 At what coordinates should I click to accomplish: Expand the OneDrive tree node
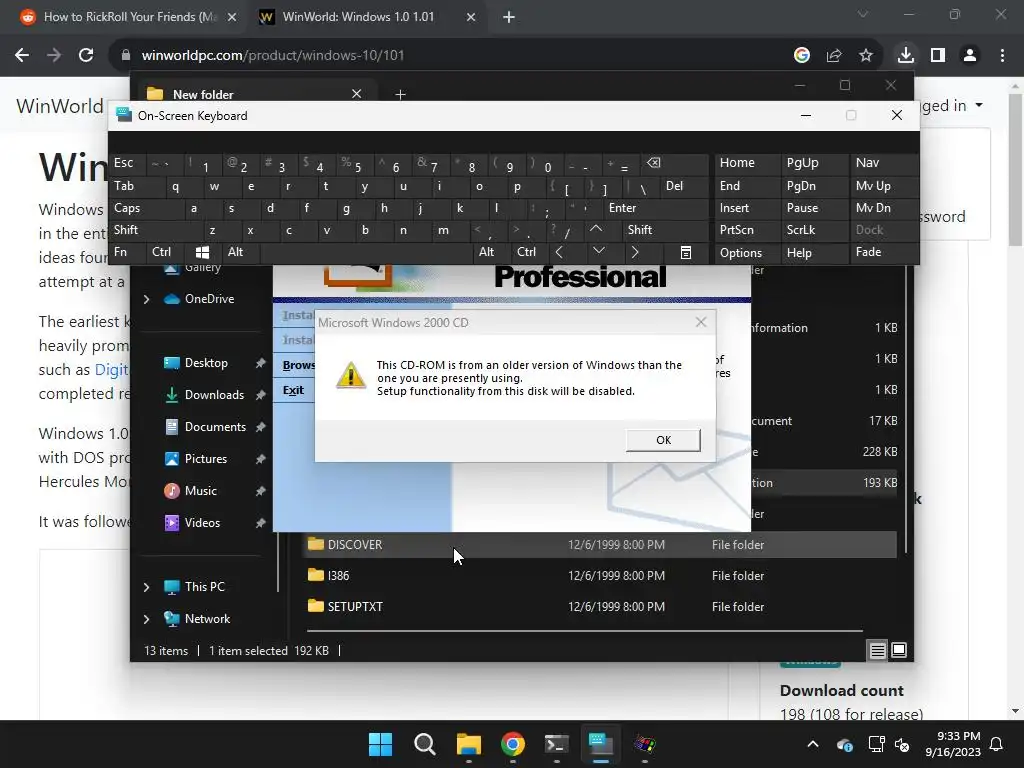[146, 299]
